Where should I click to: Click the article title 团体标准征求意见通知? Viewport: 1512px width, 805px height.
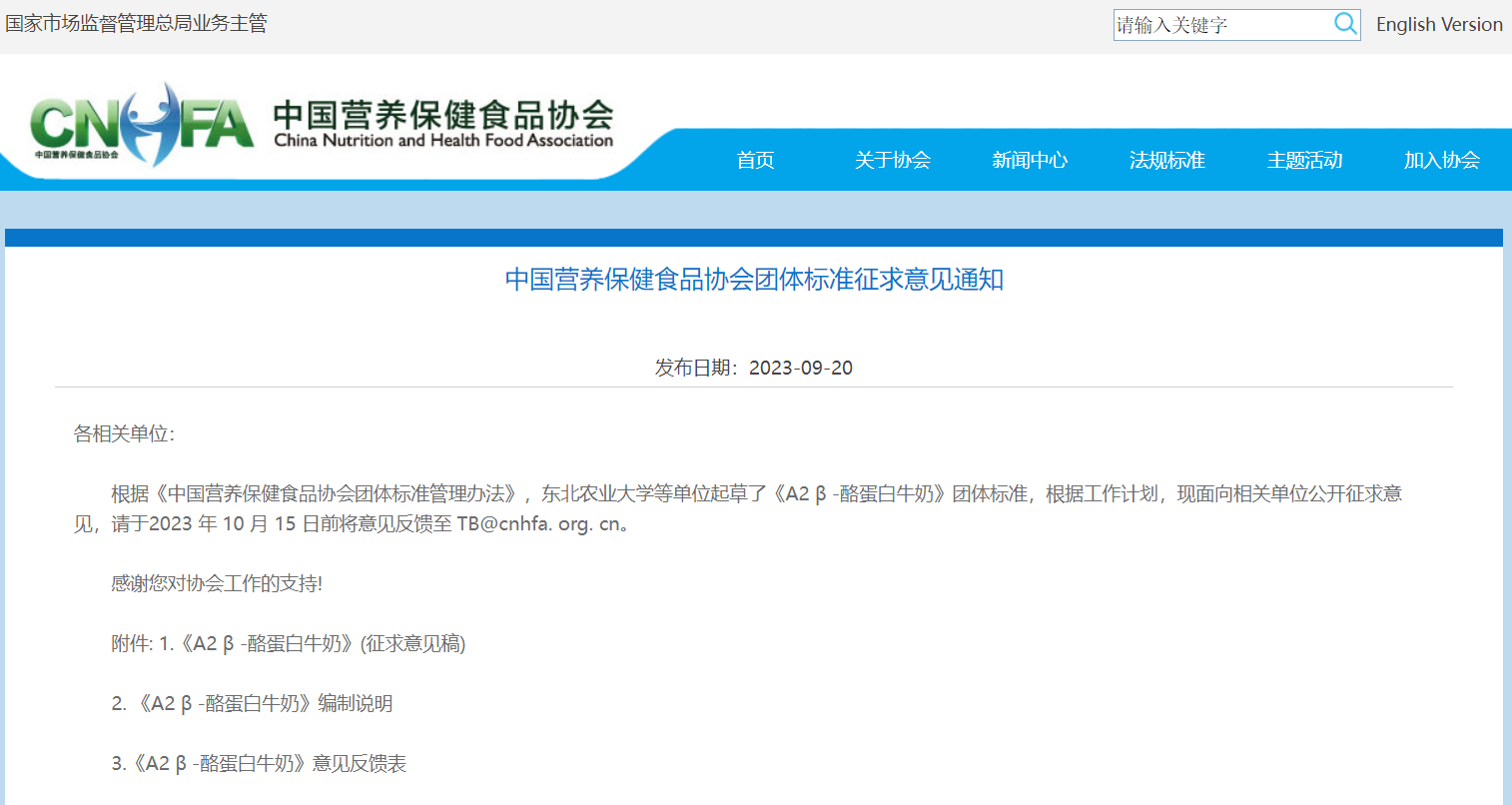pos(754,280)
